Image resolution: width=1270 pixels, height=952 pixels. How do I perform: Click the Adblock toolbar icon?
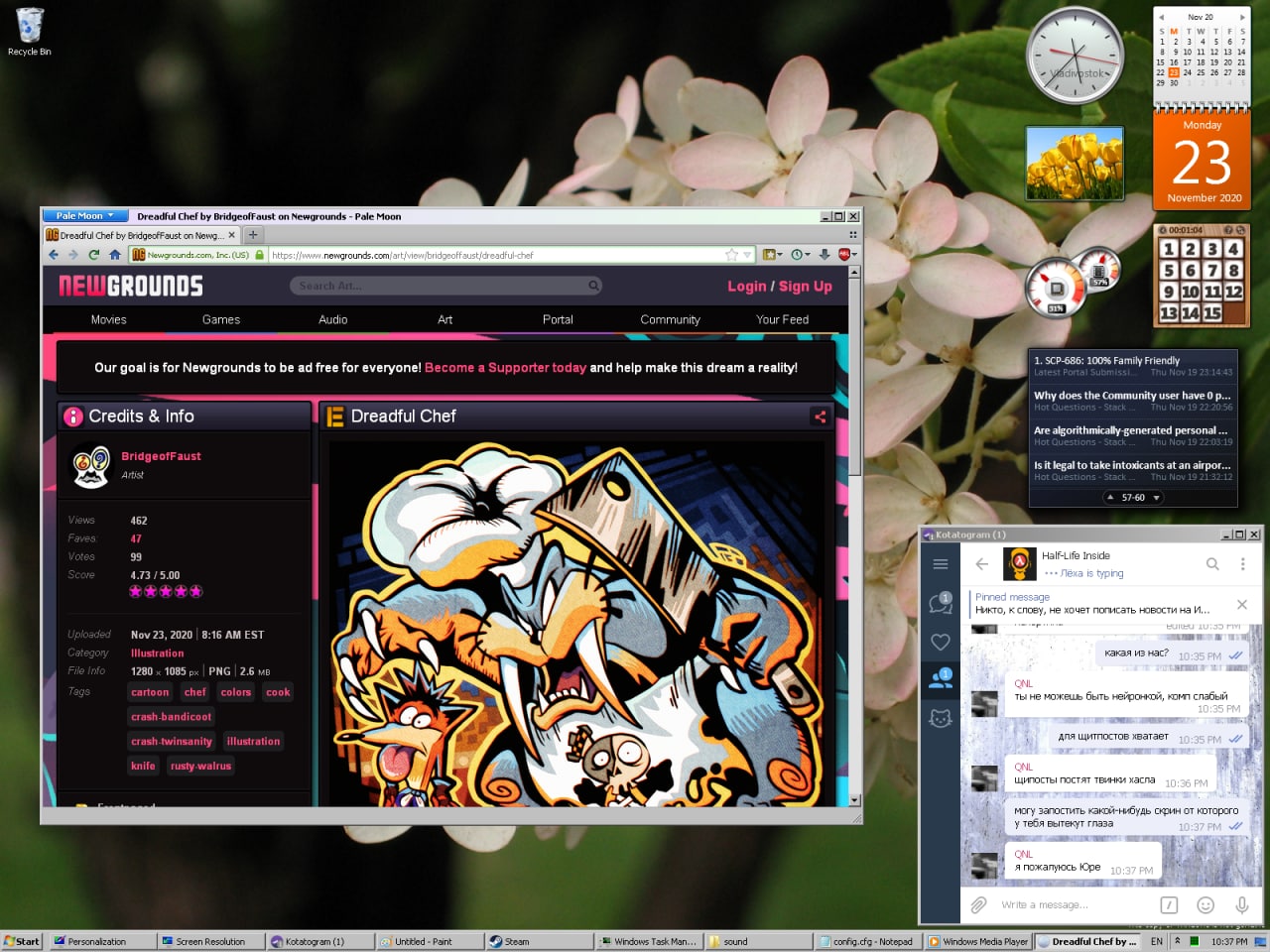846,255
